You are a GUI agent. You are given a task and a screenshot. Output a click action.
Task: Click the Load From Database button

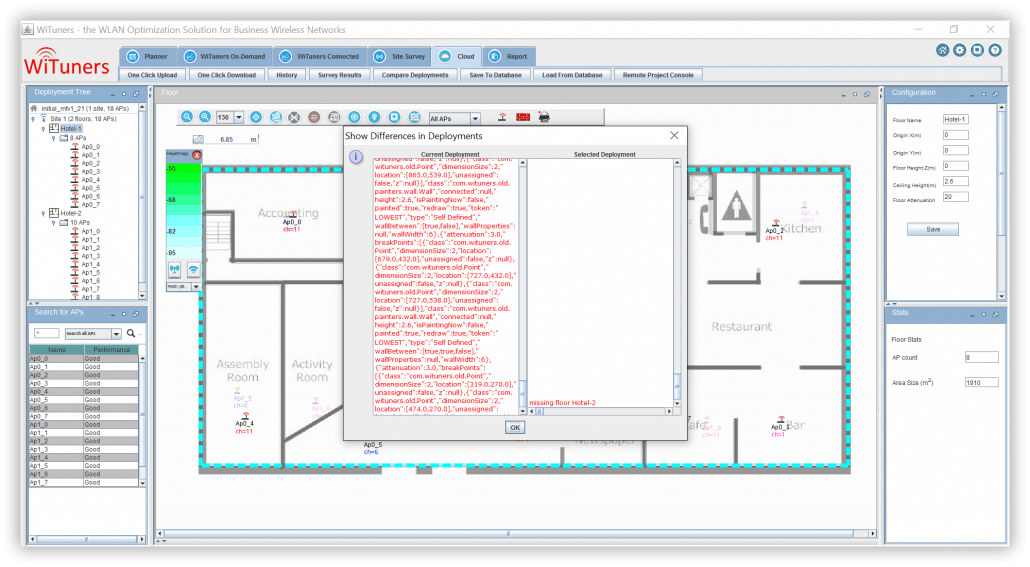coord(572,75)
